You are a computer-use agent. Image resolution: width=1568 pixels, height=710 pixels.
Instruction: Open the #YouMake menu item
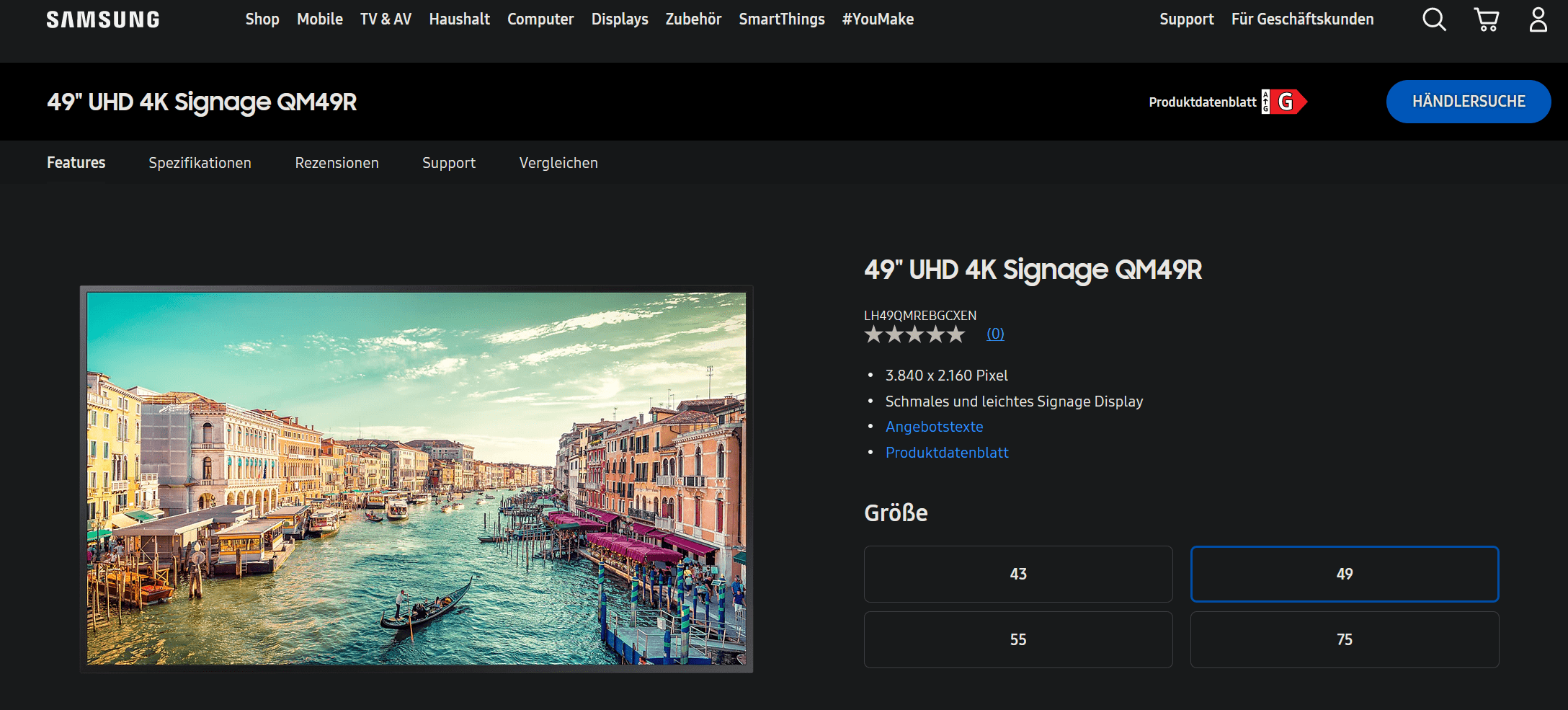[x=878, y=19]
